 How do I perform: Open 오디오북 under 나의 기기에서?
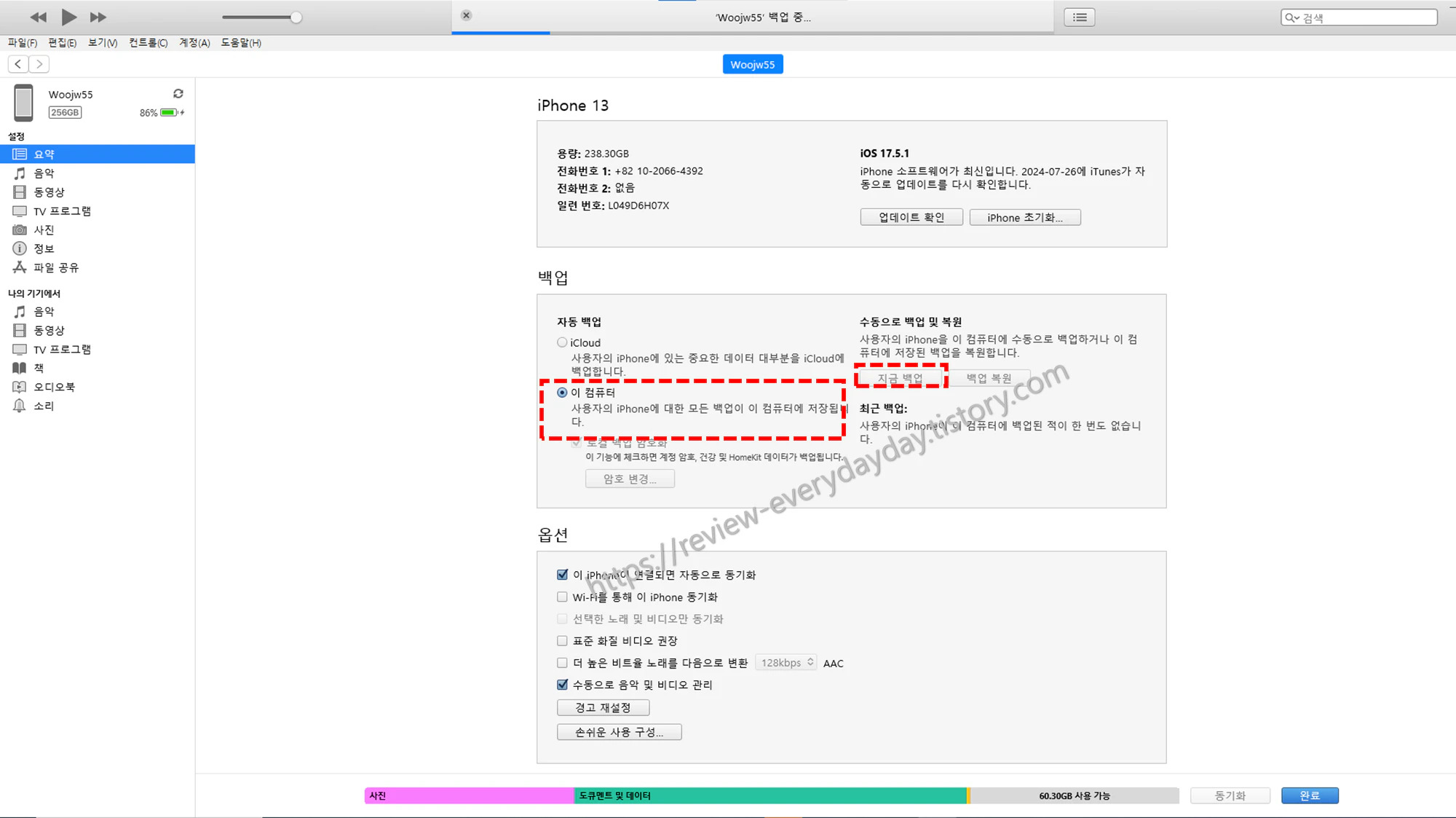(x=54, y=387)
